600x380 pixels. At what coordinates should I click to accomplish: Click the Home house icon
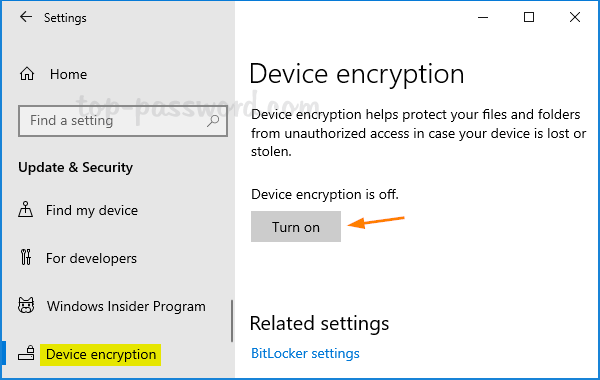(x=27, y=74)
